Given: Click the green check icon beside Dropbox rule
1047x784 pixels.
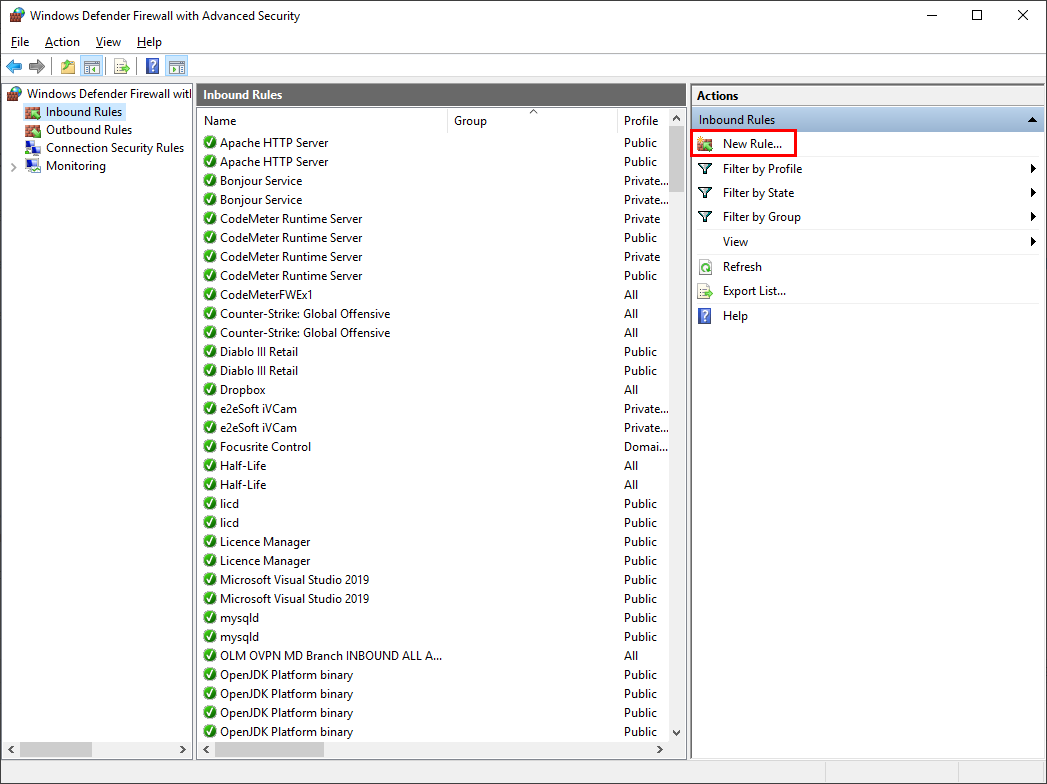Looking at the screenshot, I should pos(210,390).
